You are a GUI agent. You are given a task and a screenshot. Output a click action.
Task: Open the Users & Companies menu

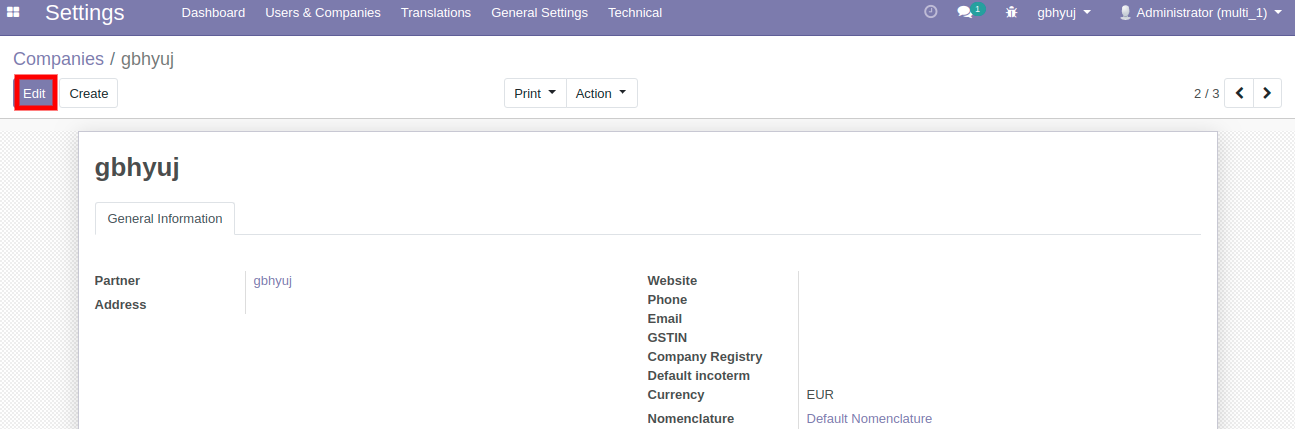322,13
